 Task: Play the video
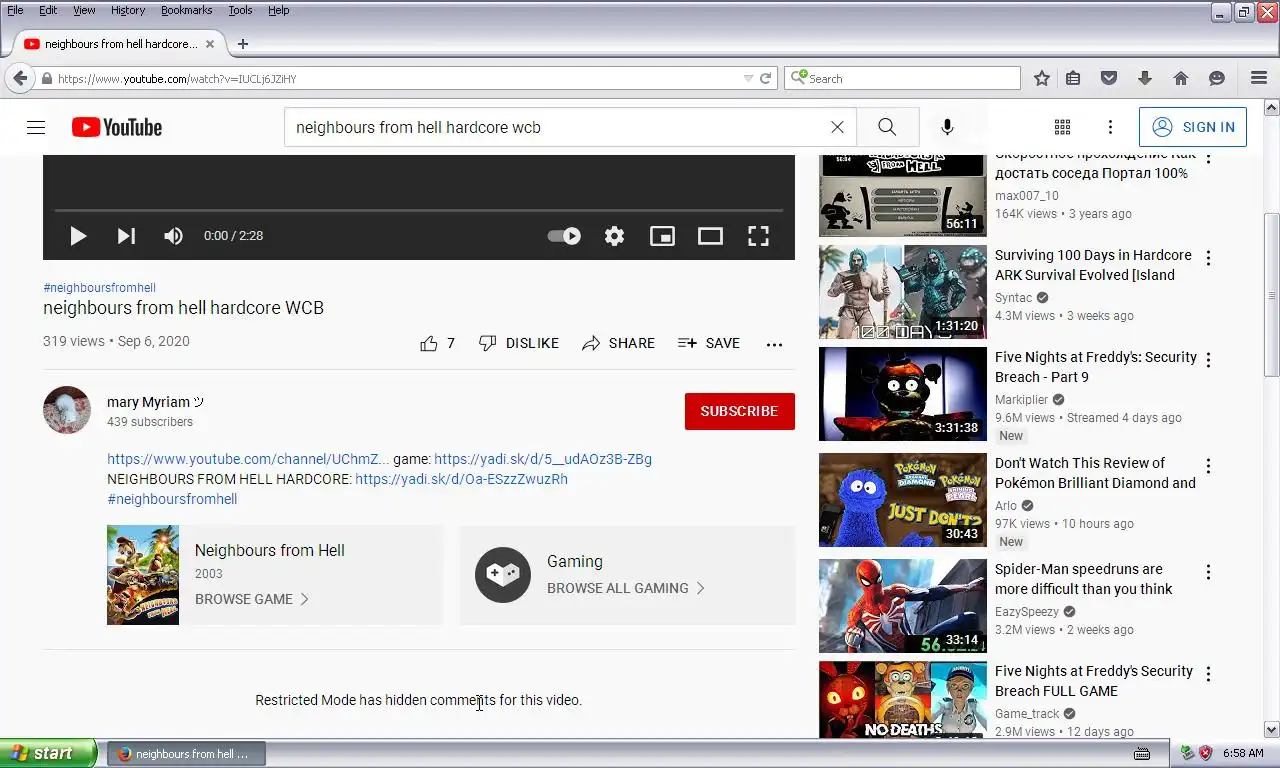[77, 236]
